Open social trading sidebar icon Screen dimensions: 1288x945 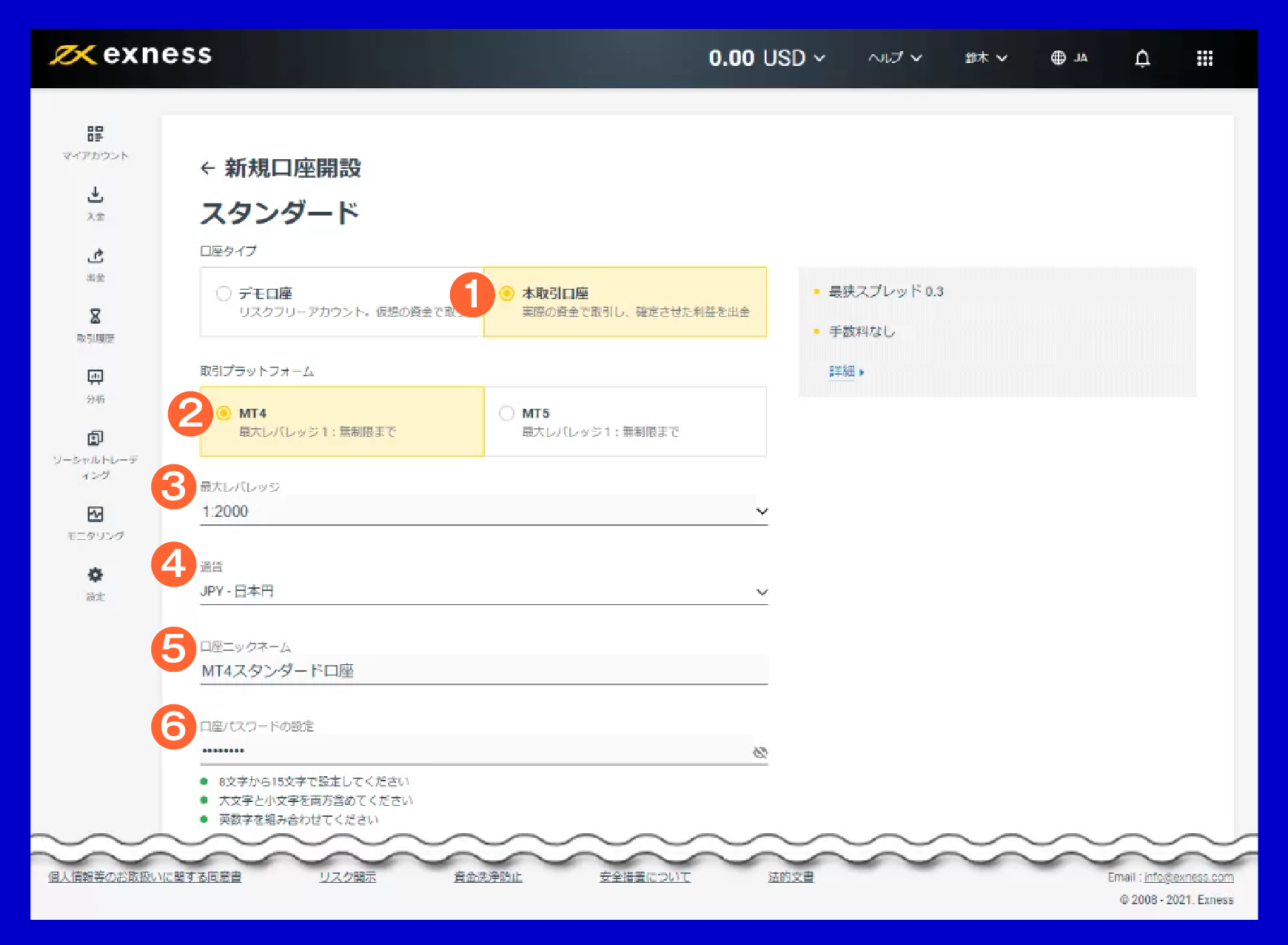click(x=95, y=438)
